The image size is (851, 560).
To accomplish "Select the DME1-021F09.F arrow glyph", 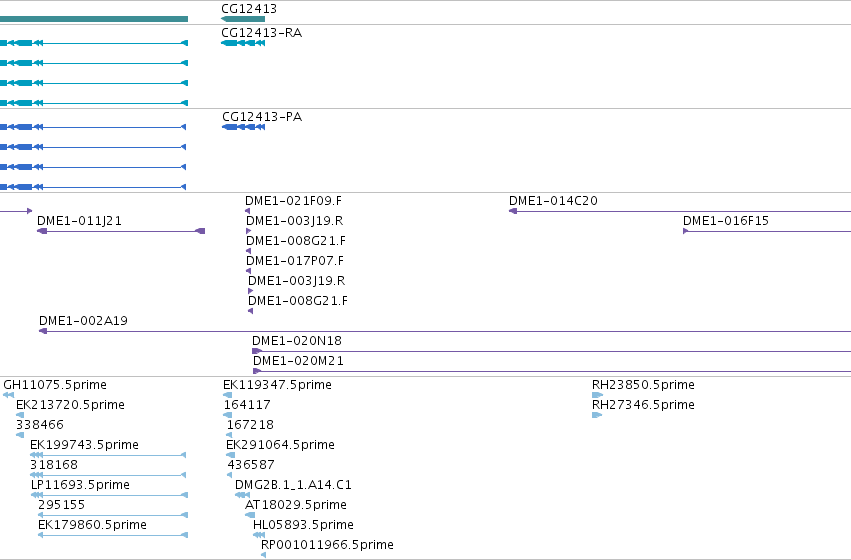I will point(247,211).
